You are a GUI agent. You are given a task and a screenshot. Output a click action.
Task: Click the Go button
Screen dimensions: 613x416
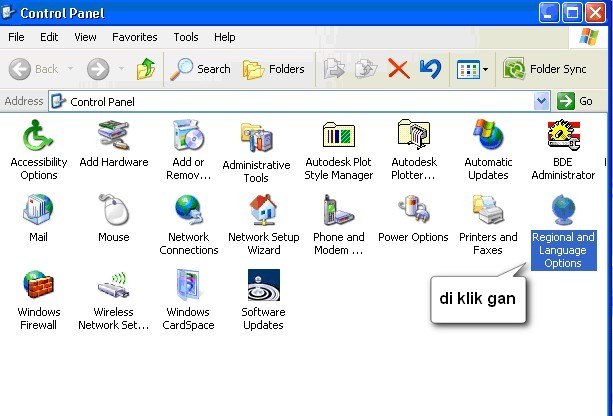click(x=575, y=101)
